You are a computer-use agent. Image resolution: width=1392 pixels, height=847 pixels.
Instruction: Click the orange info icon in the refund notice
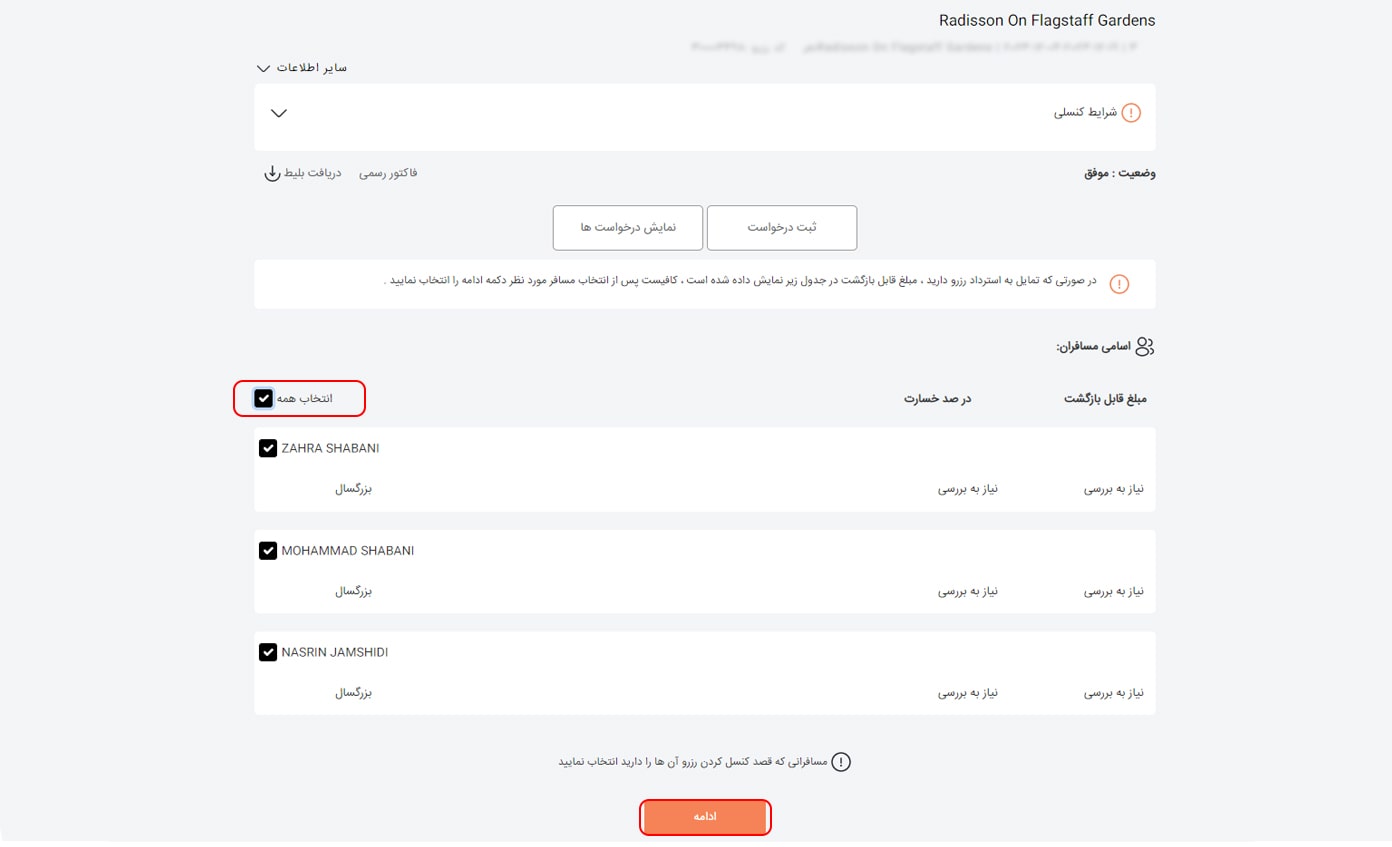[1119, 284]
